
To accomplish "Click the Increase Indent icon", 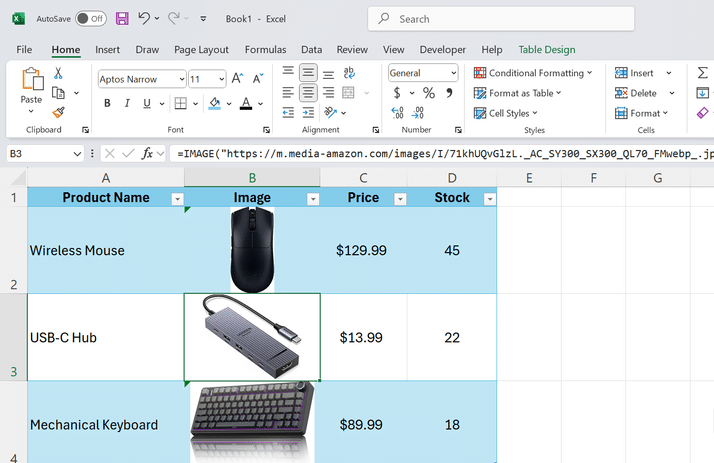I will coord(308,112).
